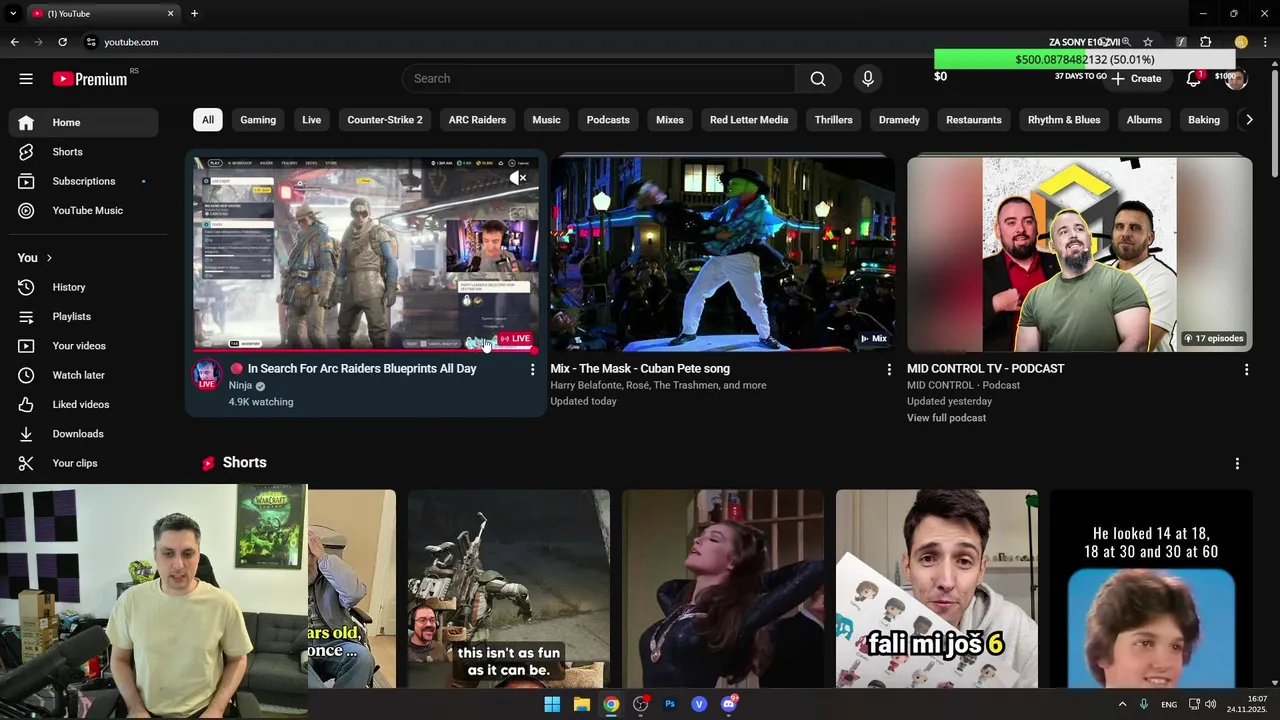1280x720 pixels.
Task: Click Ninja's live channel avatar
Action: (207, 374)
